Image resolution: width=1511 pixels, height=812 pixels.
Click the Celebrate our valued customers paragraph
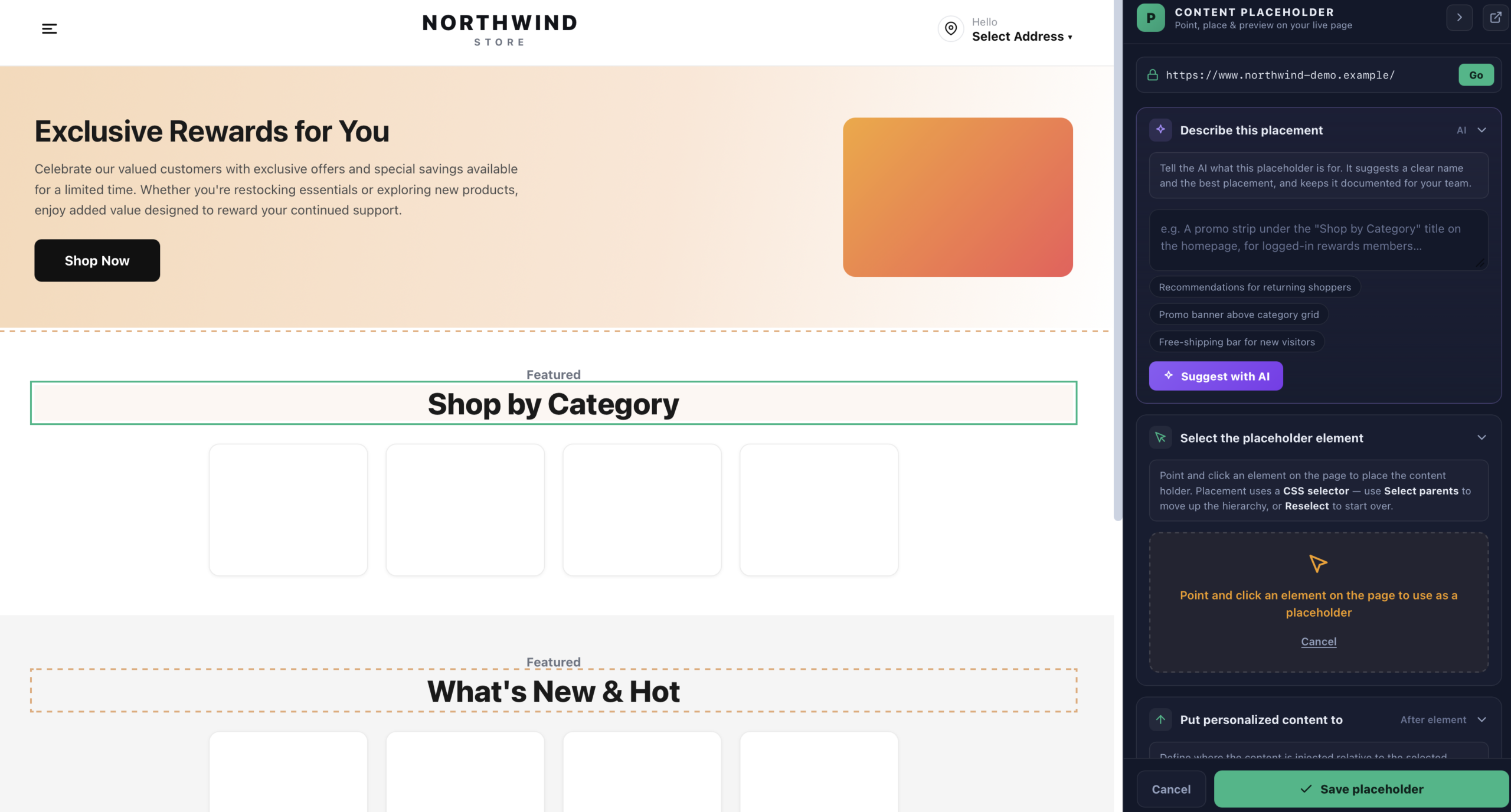coord(276,189)
